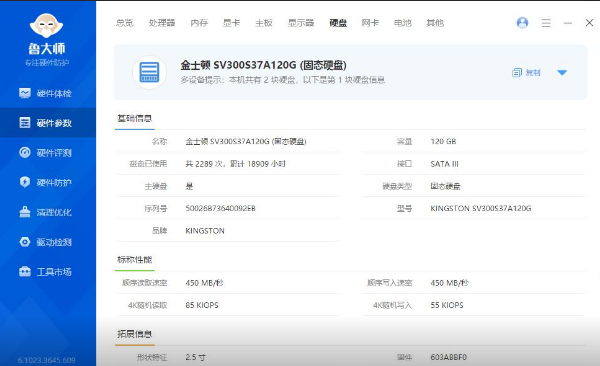Click firmware value 603ABBF0

448,357
